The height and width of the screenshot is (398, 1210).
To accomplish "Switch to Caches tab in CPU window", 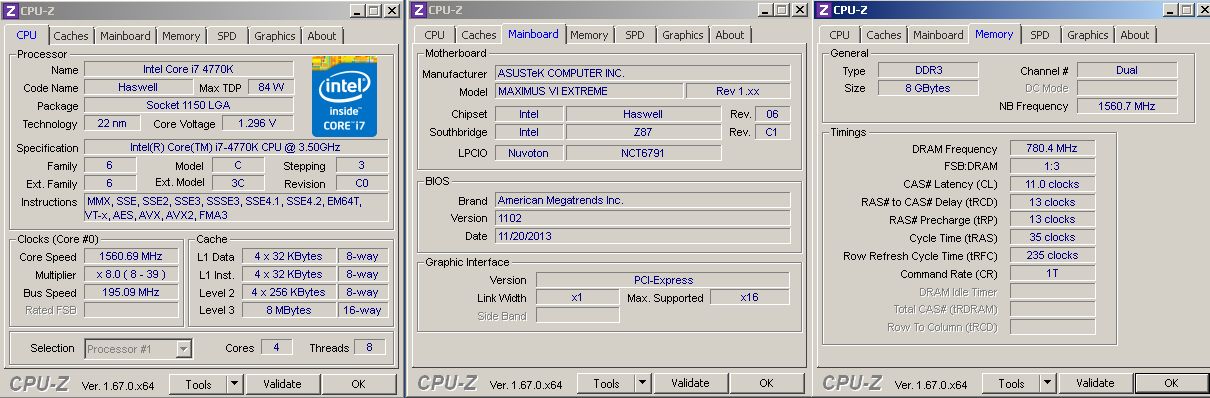I will point(71,36).
